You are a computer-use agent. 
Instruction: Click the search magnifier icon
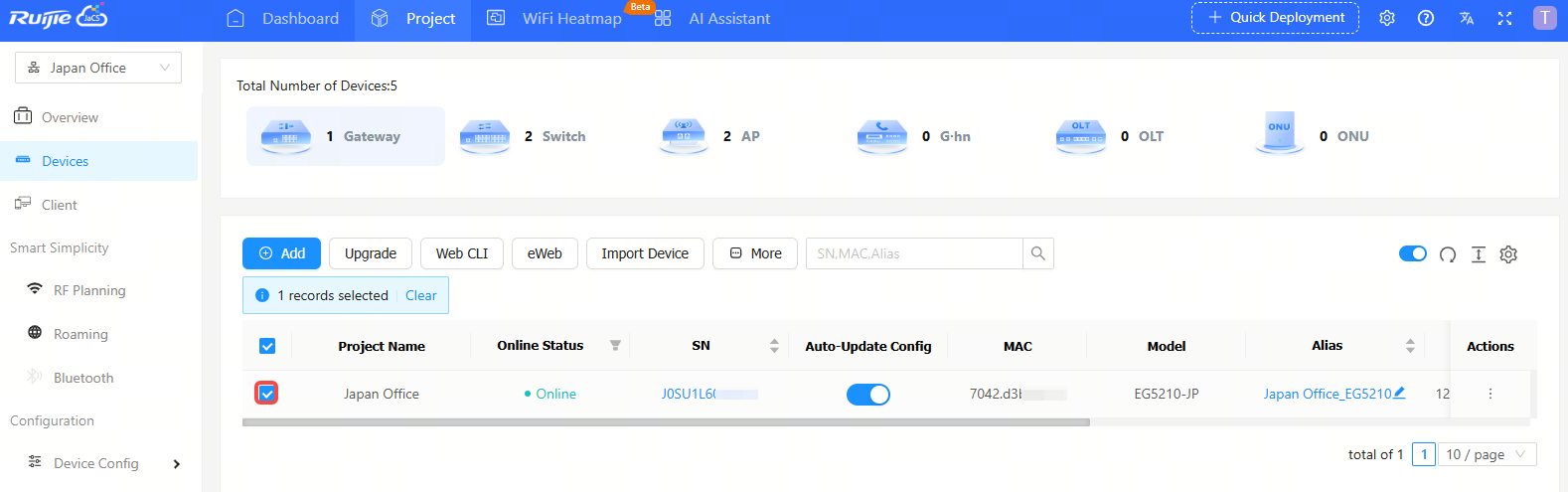[x=1037, y=253]
